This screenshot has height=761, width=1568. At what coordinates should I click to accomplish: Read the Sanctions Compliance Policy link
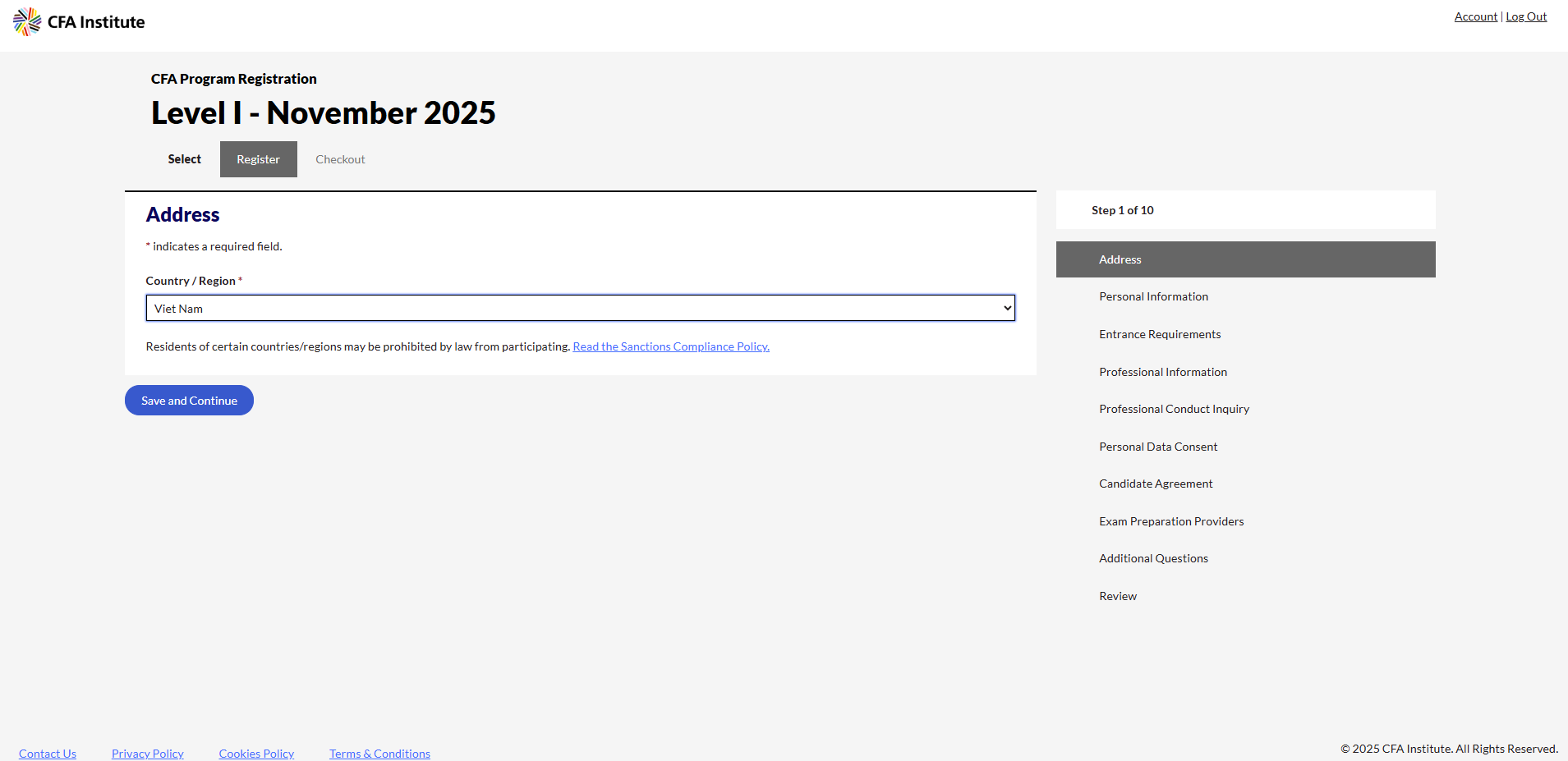(671, 346)
